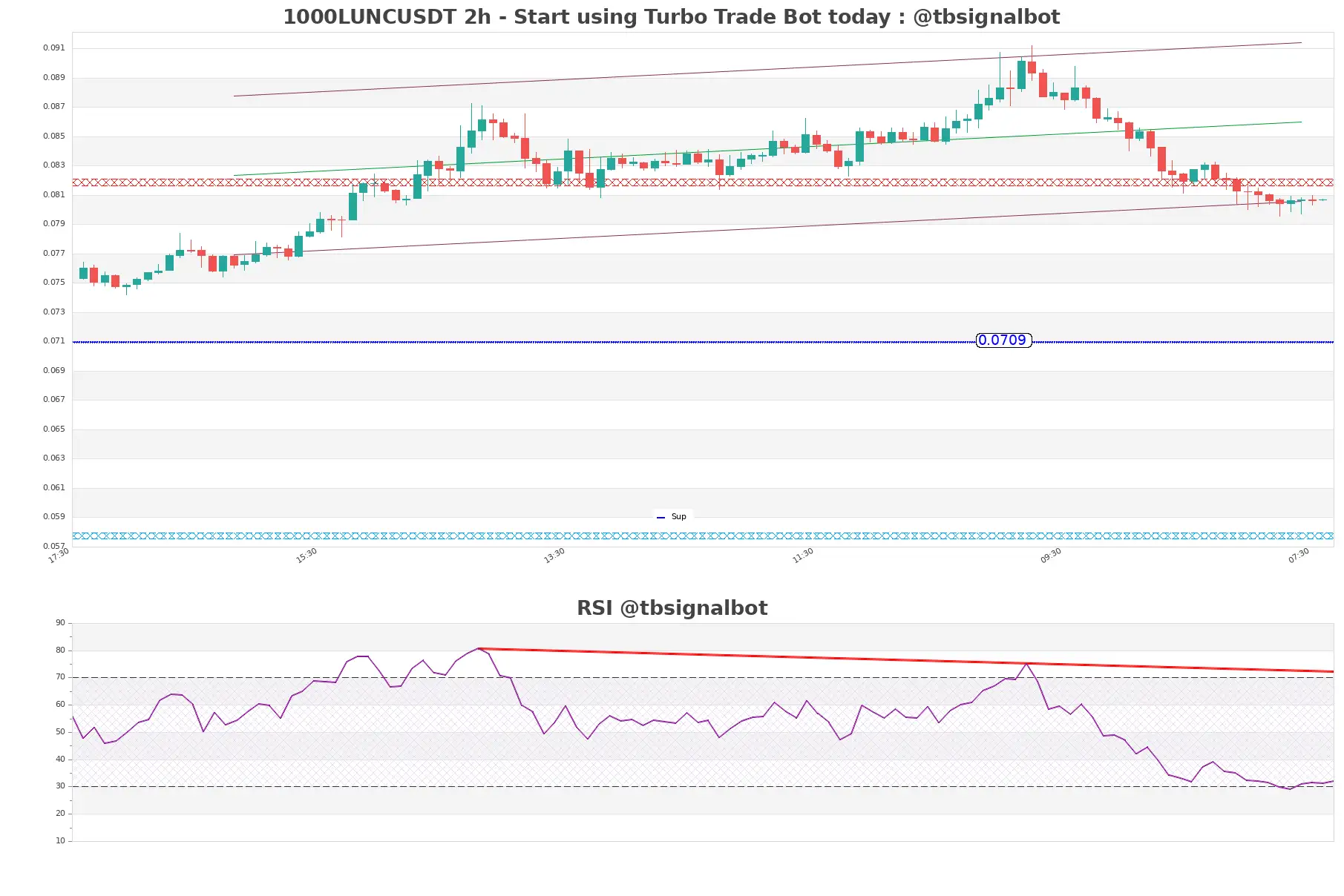The height and width of the screenshot is (896, 1344).
Task: Click the 0.069 price axis label
Action: click(x=53, y=371)
